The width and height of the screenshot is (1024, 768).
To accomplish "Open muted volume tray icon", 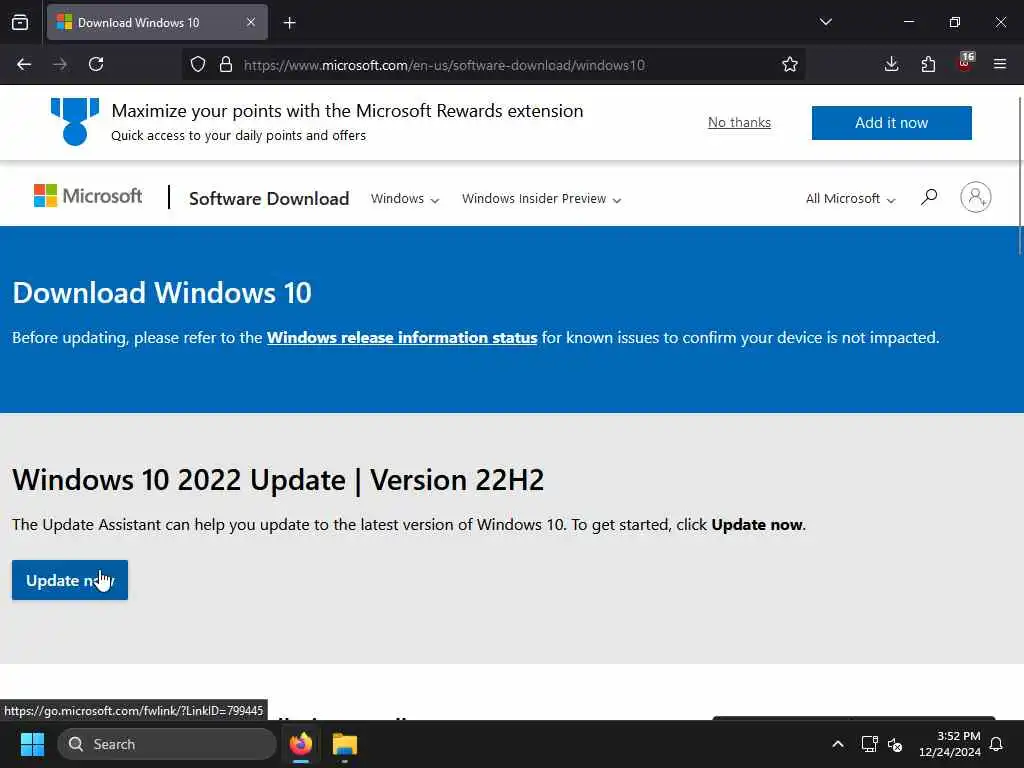I will click(x=895, y=744).
